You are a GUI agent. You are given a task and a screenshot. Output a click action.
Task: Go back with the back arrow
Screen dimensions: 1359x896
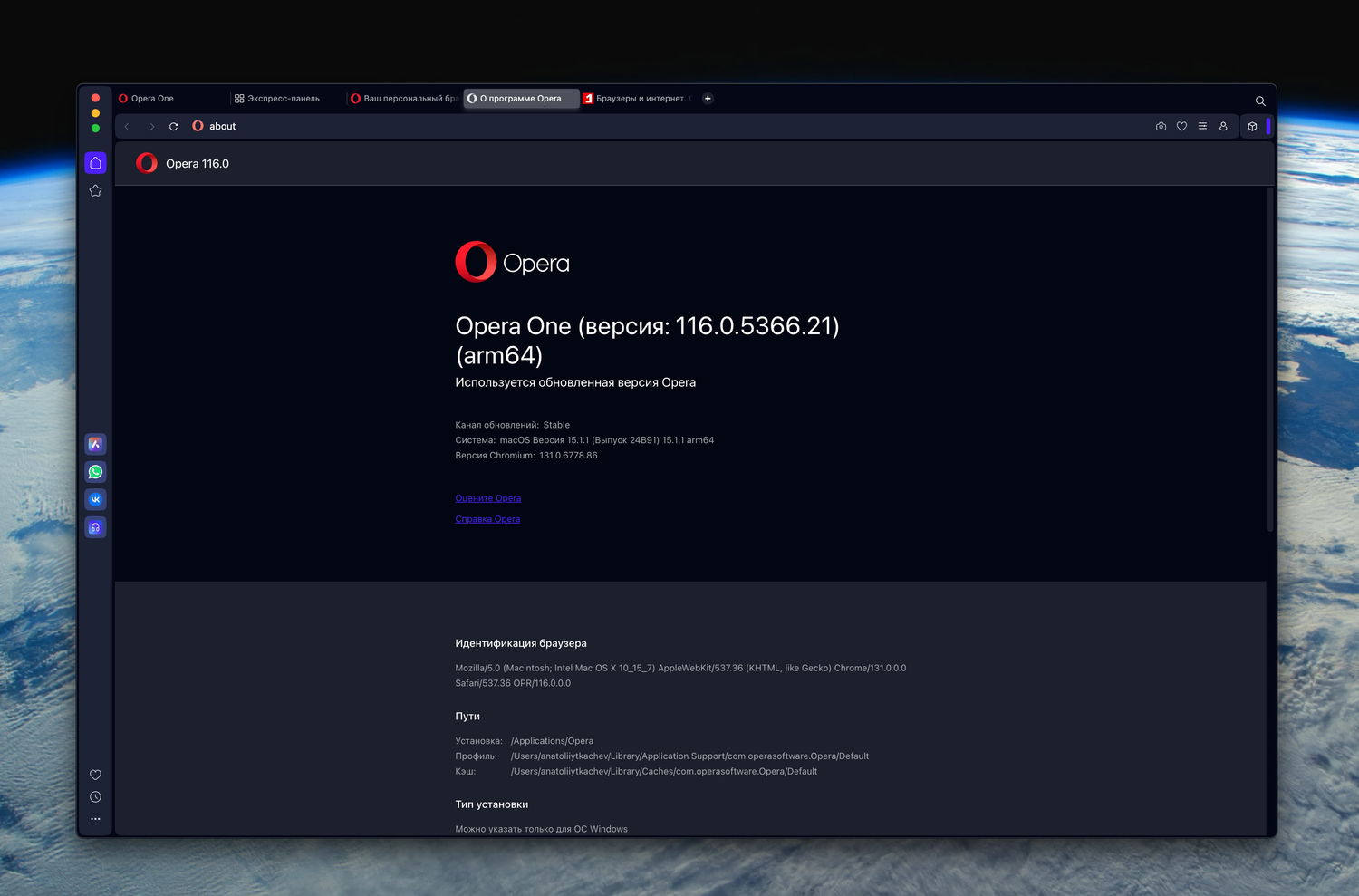(x=127, y=127)
